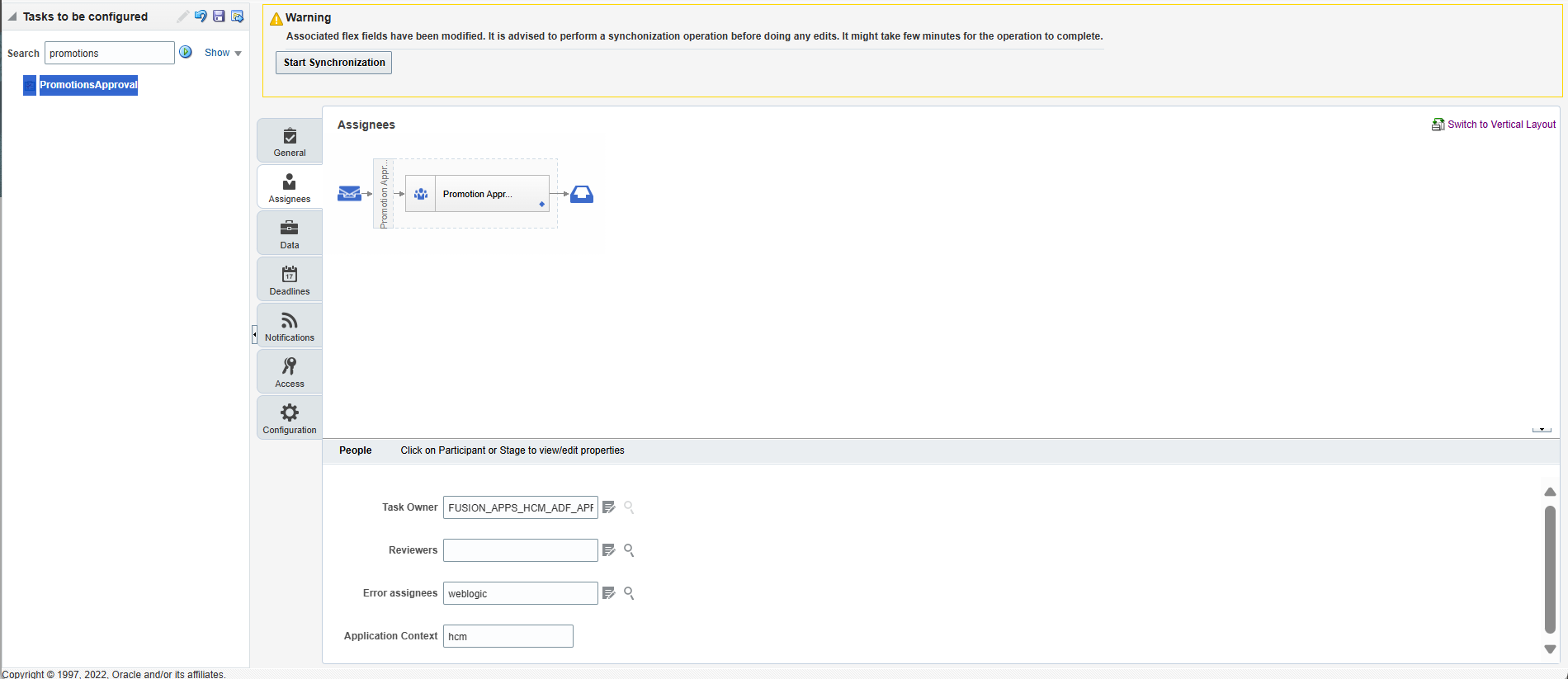This screenshot has width=1568, height=679.
Task: Click the Switch to Vertical Layout link
Action: [1501, 125]
